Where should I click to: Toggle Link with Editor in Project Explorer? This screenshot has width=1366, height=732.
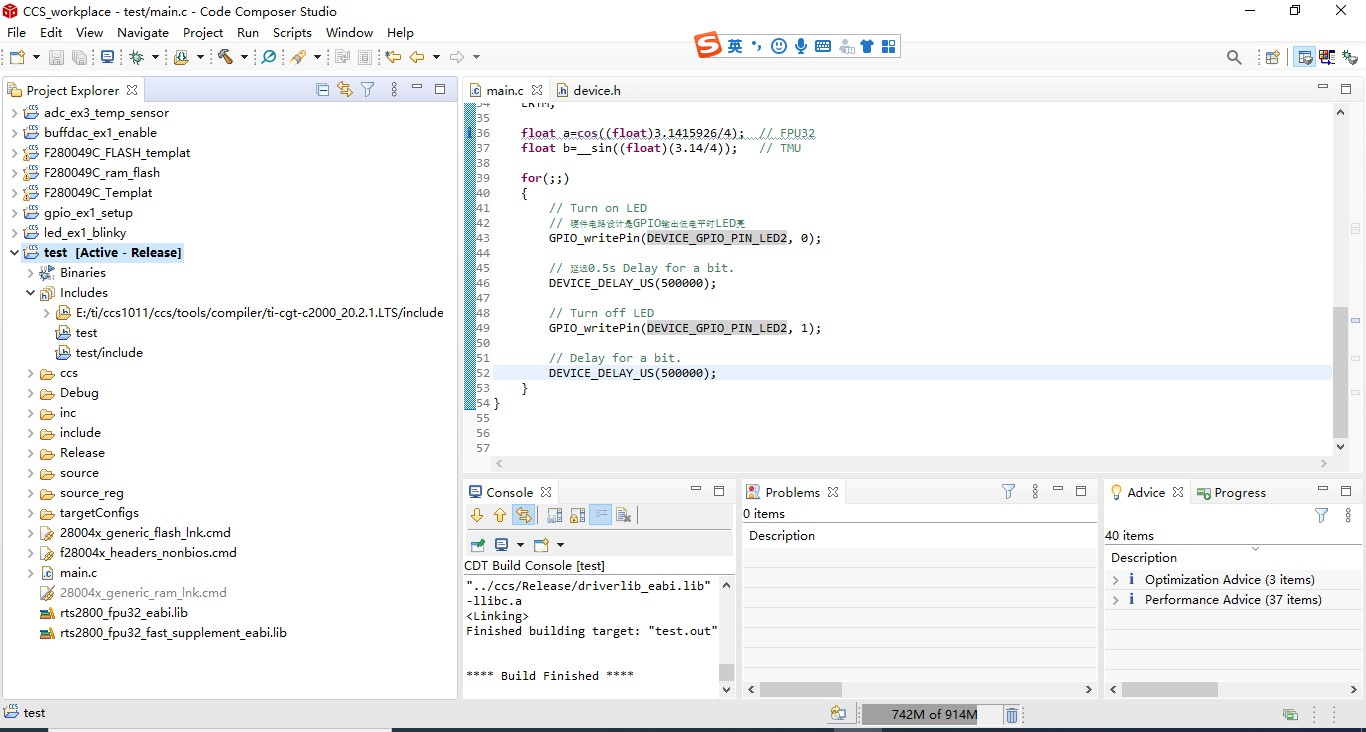tap(345, 89)
